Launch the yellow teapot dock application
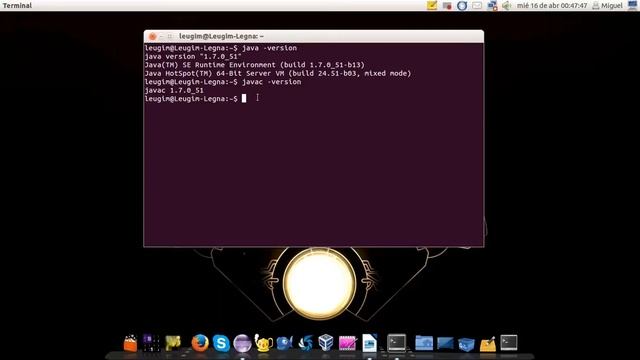640x360 pixels. click(263, 343)
